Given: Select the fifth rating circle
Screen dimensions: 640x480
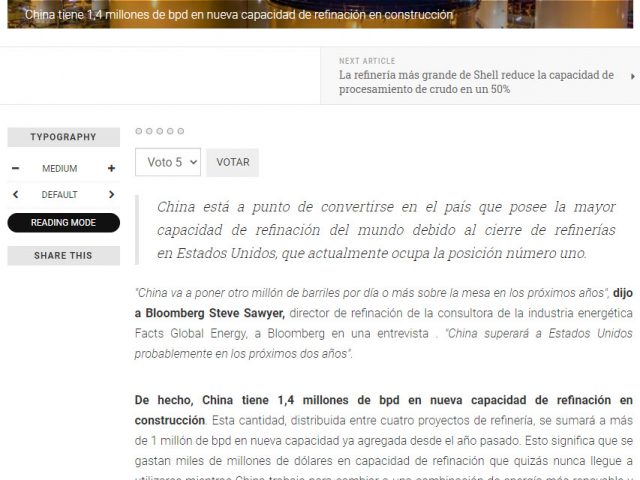Looking at the screenshot, I should (x=181, y=131).
